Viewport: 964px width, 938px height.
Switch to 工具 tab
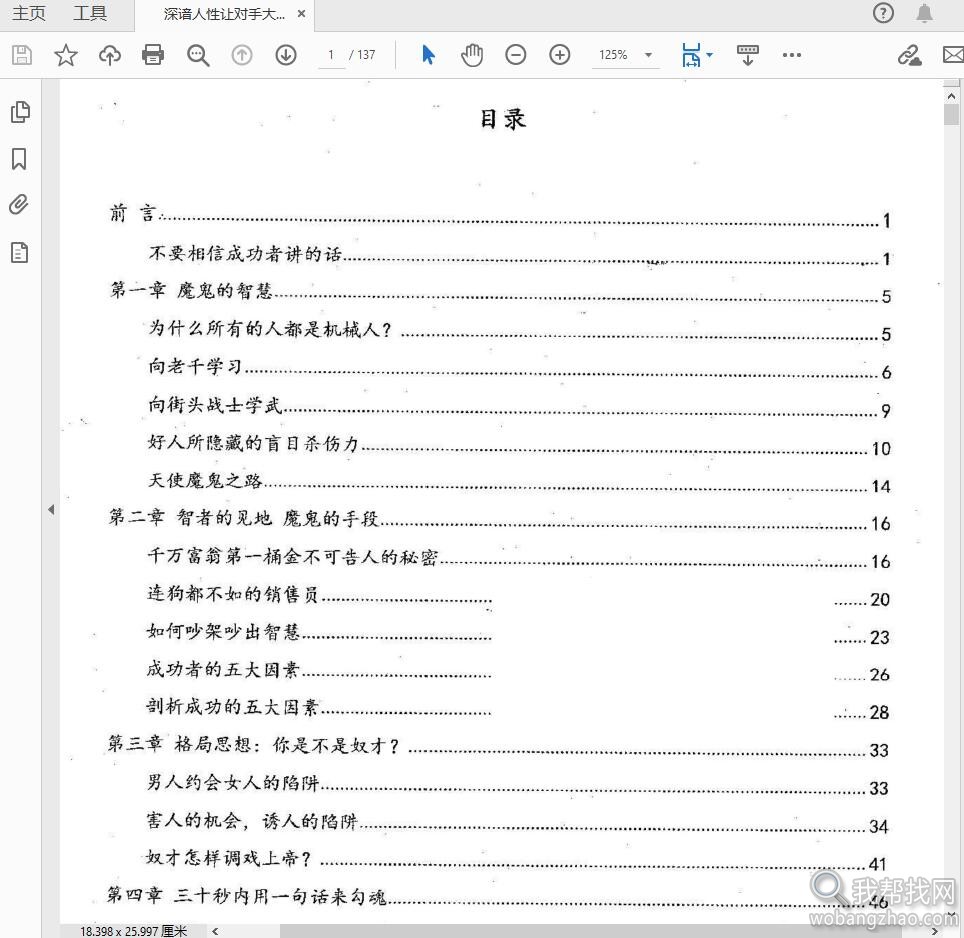pyautogui.click(x=90, y=13)
